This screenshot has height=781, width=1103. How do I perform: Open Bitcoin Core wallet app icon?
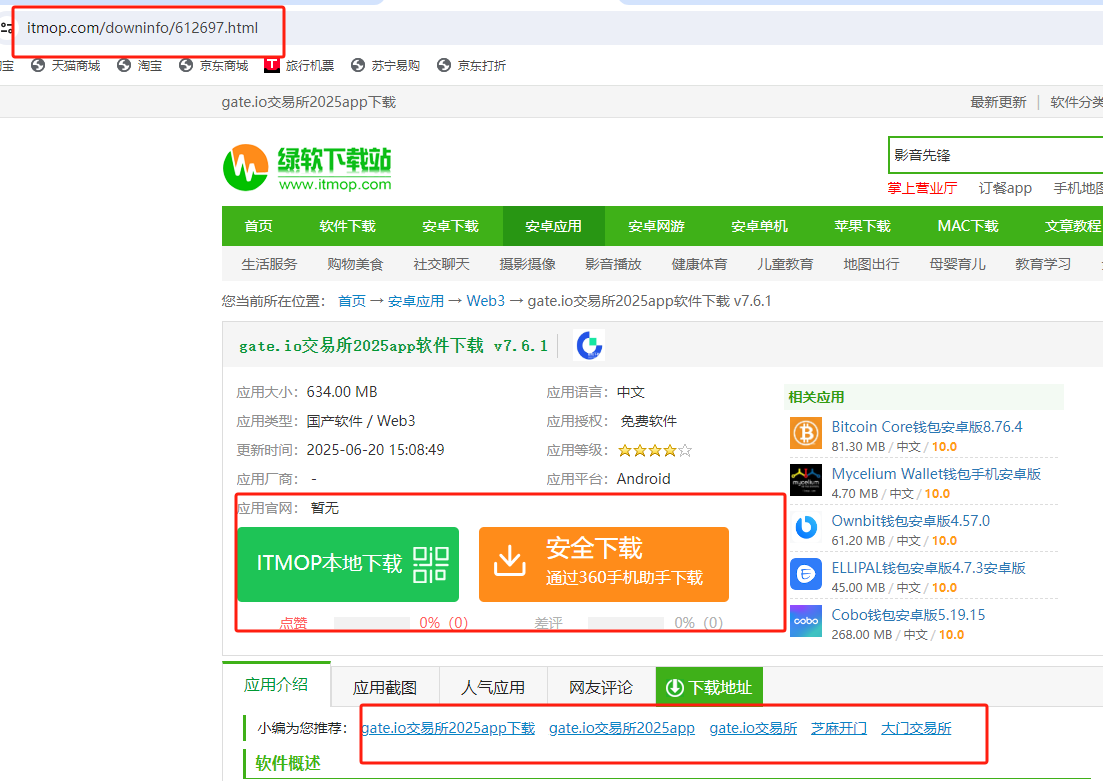[805, 433]
